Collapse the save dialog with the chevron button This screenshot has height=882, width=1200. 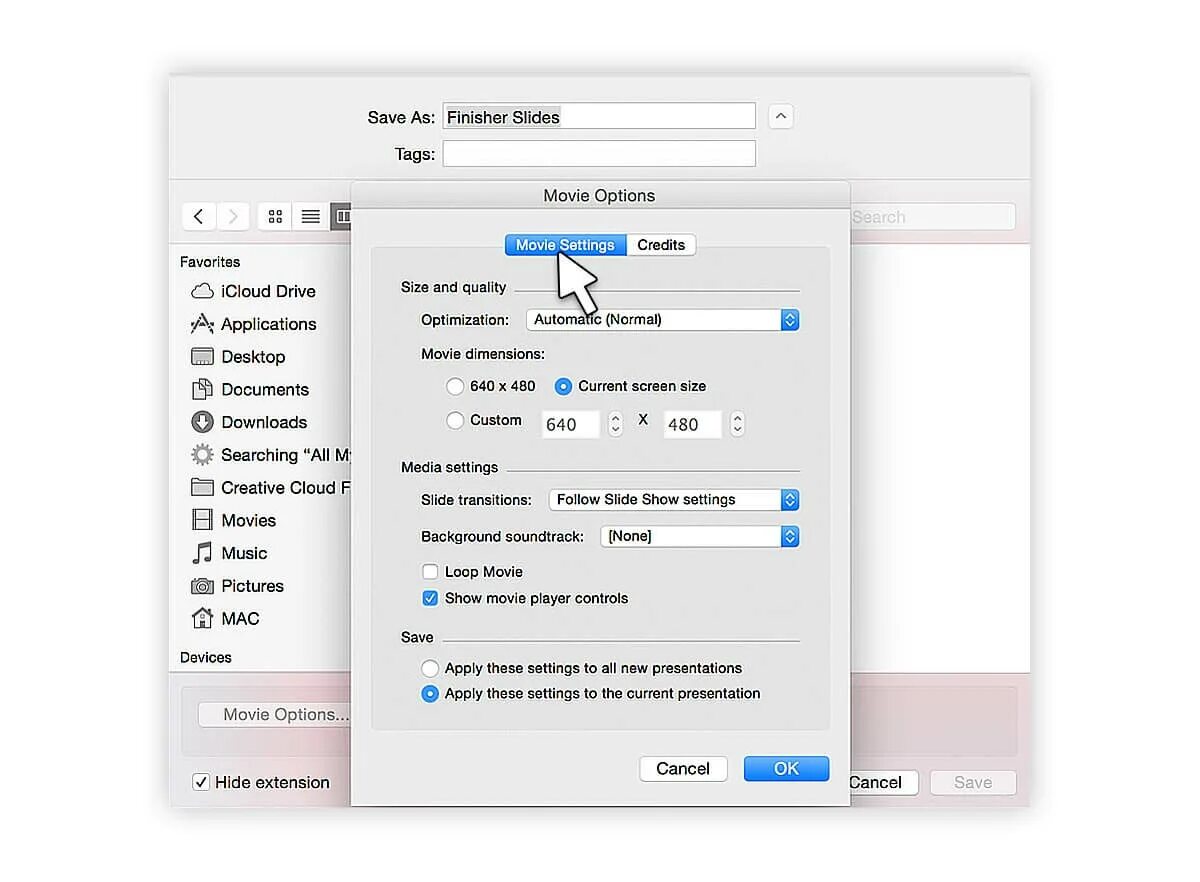tap(782, 117)
